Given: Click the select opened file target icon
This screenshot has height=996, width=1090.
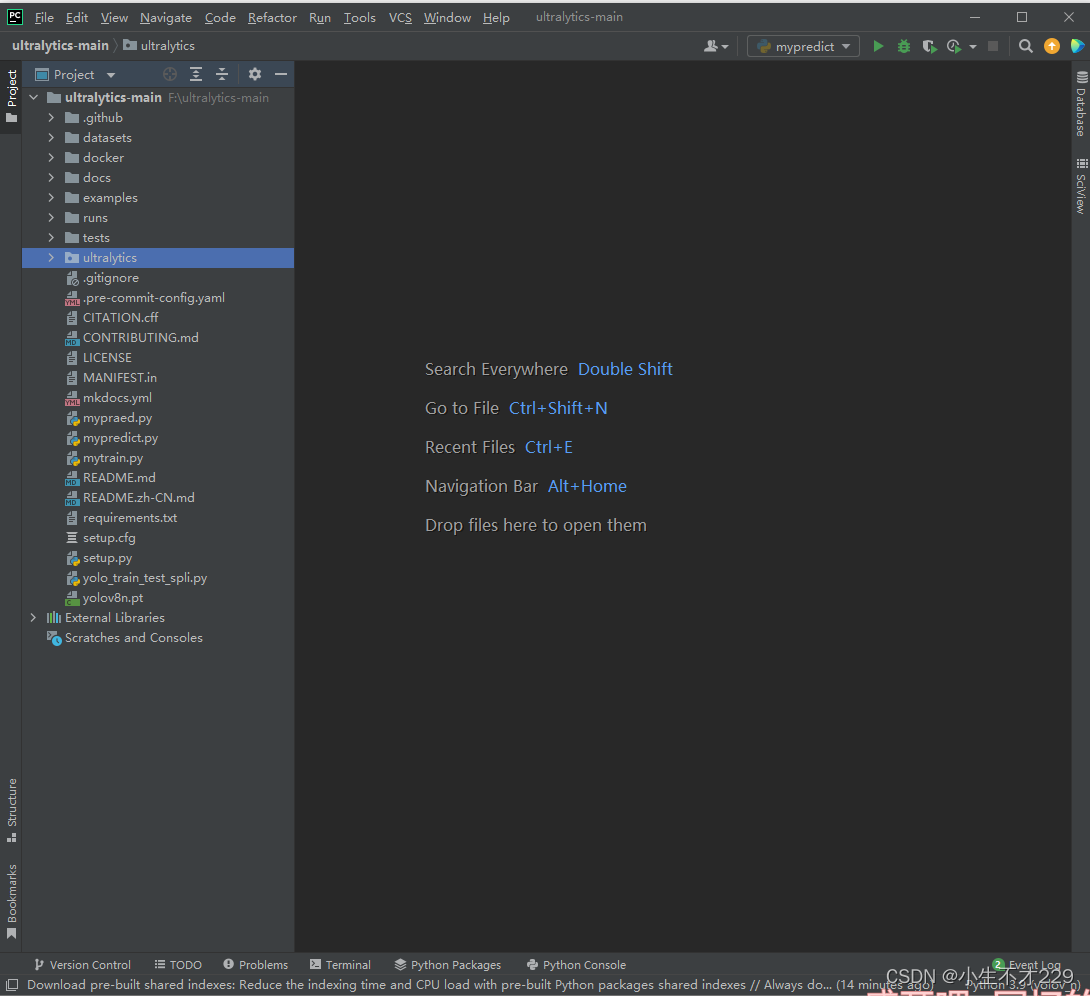Looking at the screenshot, I should click(170, 74).
